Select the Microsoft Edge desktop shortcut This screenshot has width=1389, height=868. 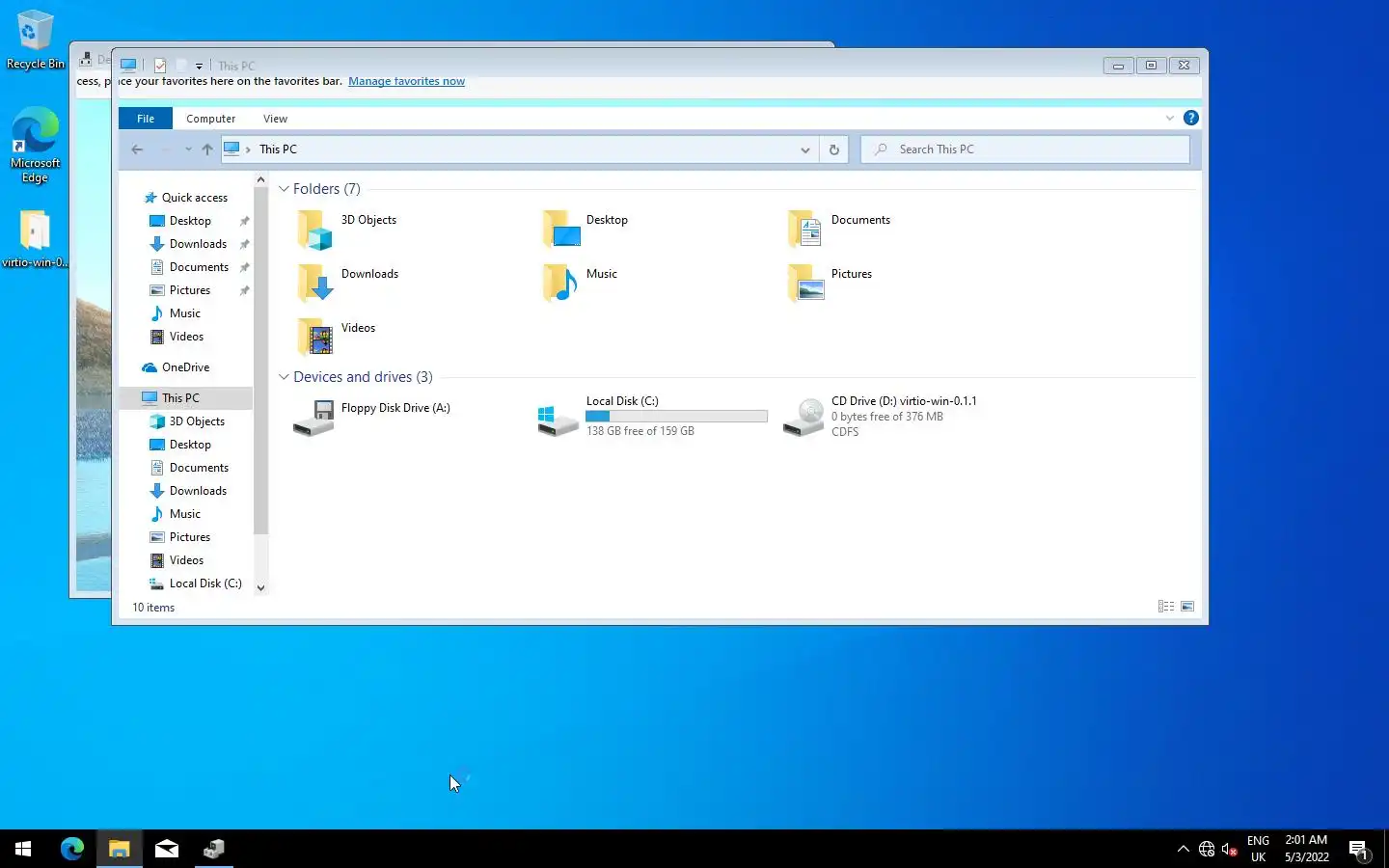click(x=36, y=145)
